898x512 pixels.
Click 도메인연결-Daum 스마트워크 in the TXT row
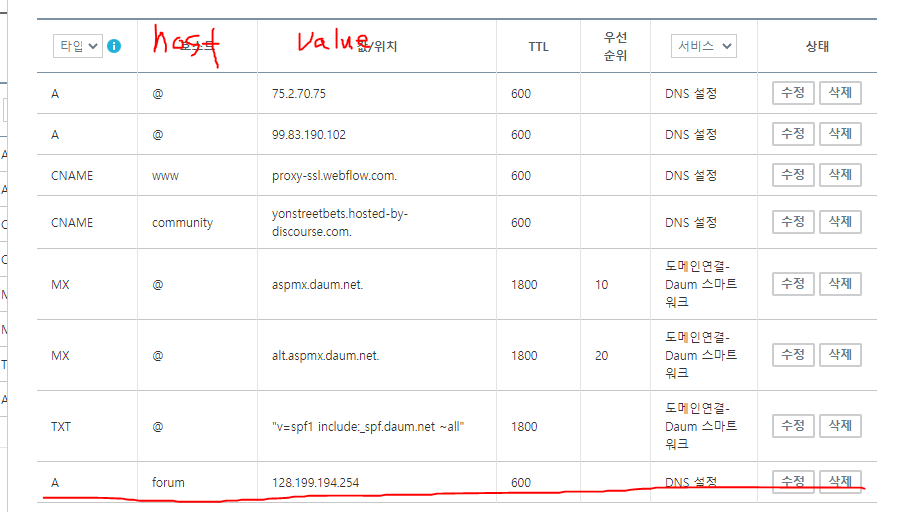(701, 426)
